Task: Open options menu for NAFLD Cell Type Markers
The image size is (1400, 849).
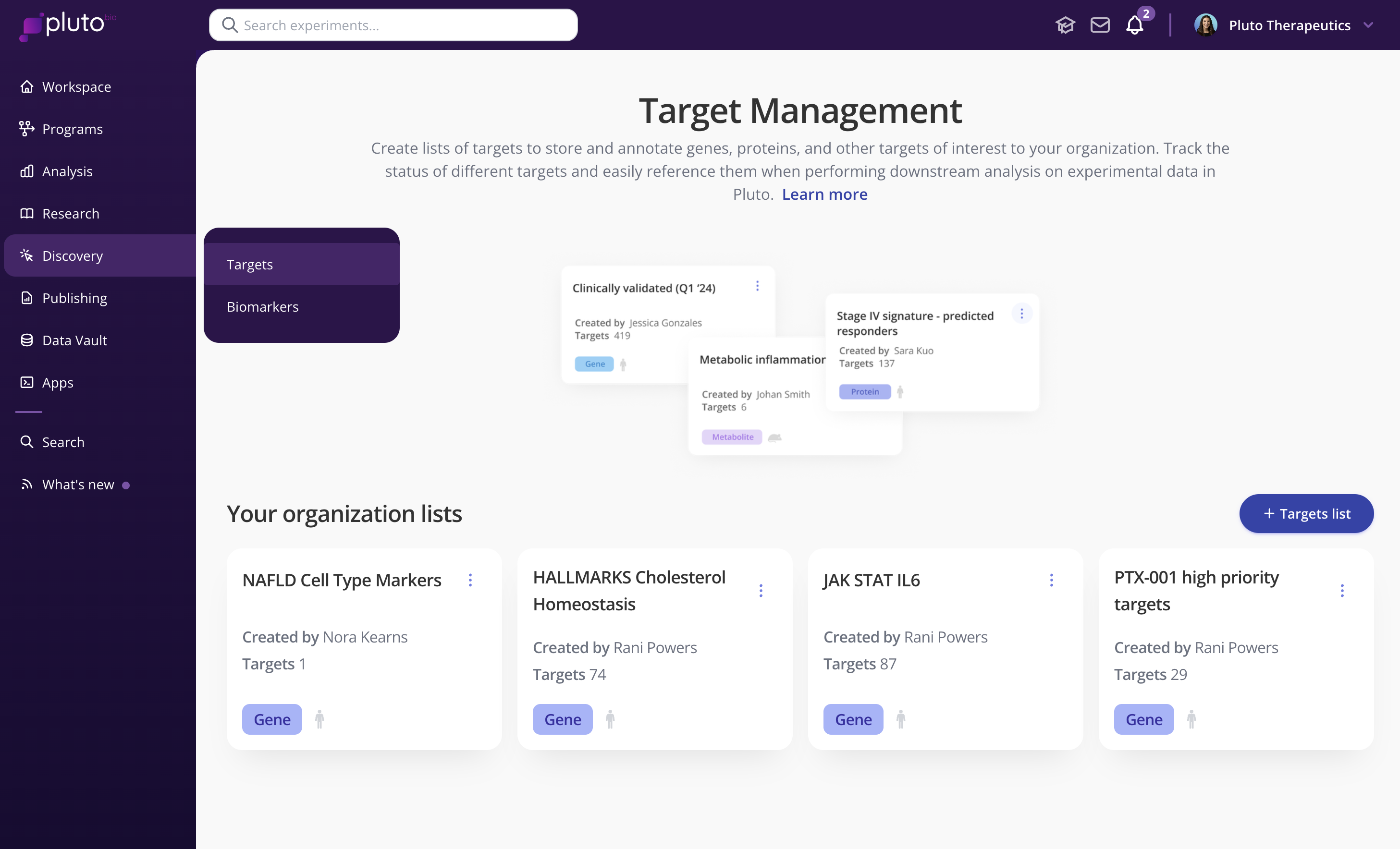Action: pos(470,580)
